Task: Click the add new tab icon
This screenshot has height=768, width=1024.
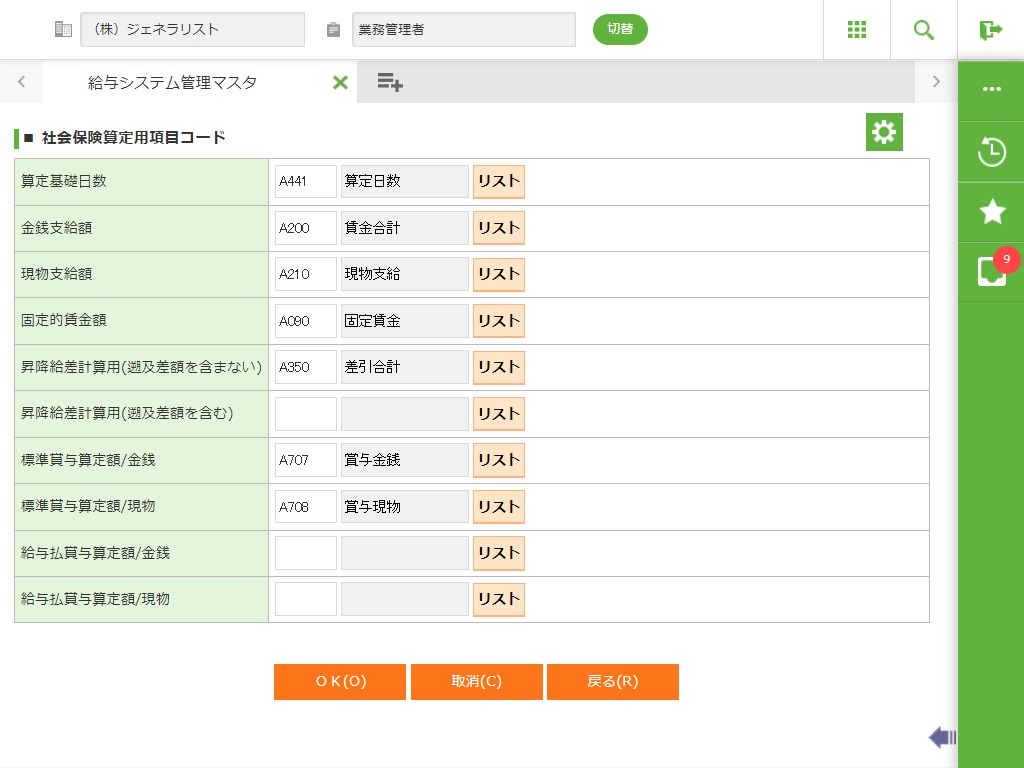Action: coord(390,83)
